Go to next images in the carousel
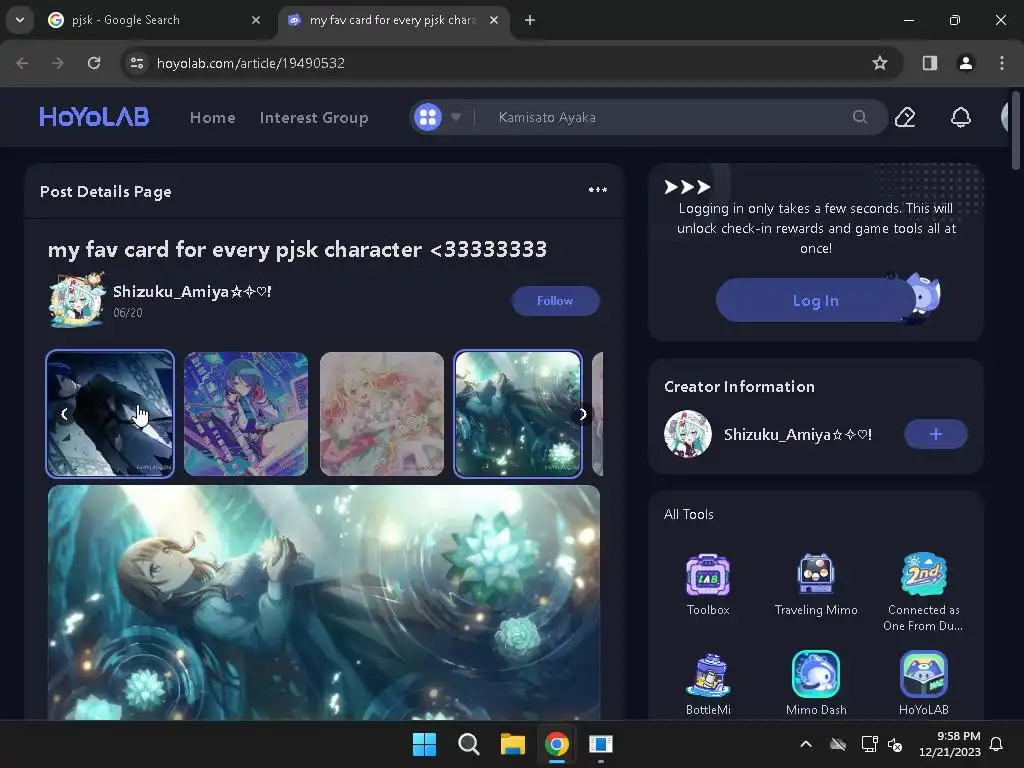This screenshot has height=768, width=1024. 583,414
